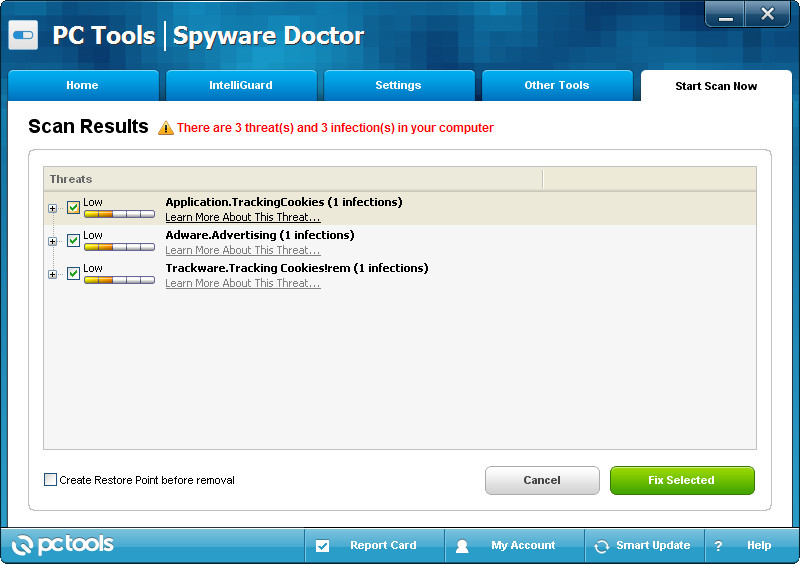Screen dimensions: 800x564
Task: Go to Other Tools tab
Action: click(x=557, y=85)
